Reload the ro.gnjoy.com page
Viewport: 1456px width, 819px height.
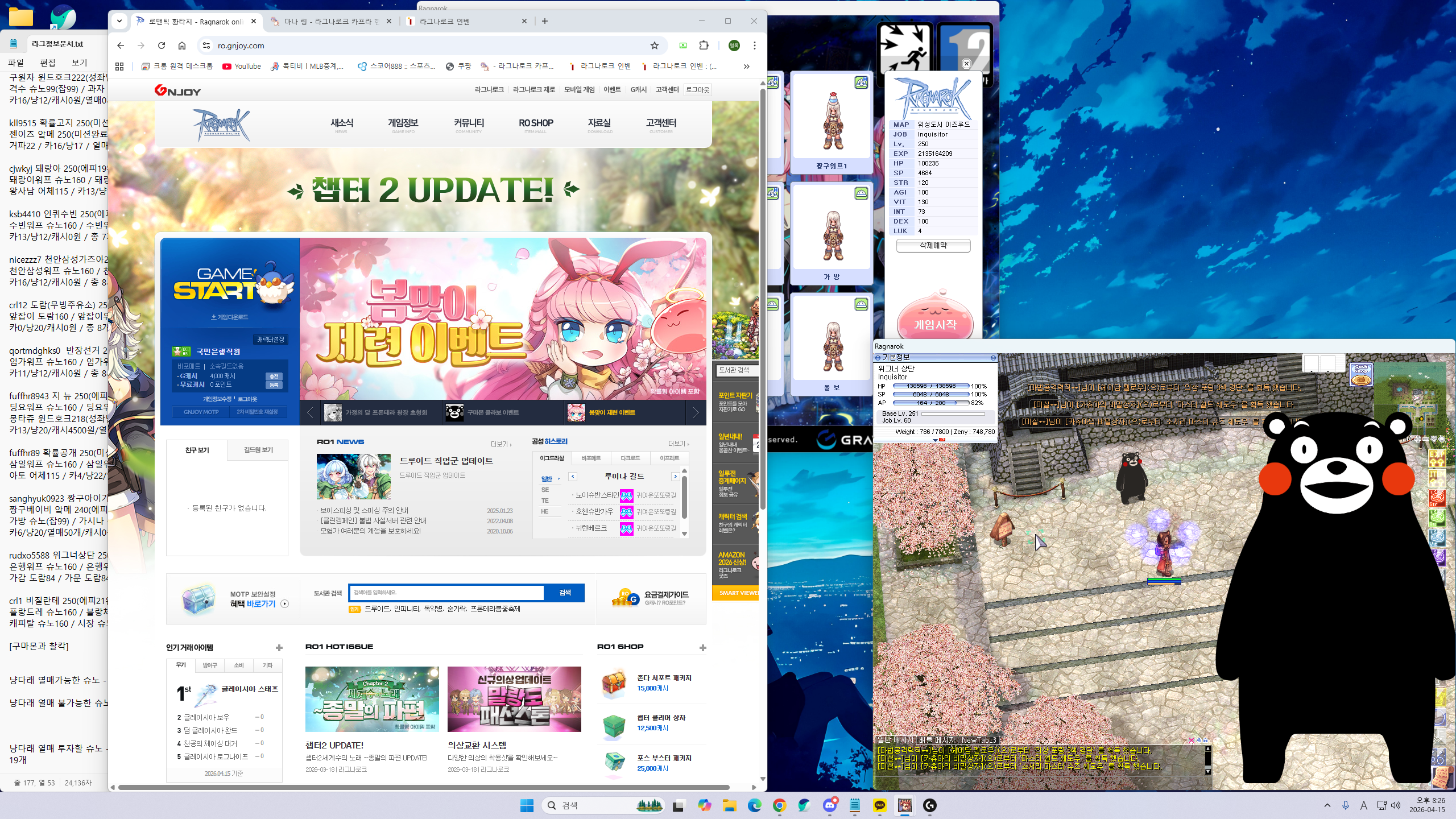[162, 45]
